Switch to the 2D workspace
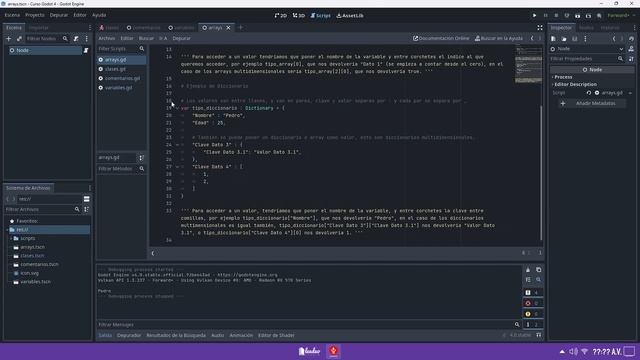The image size is (640, 360). coord(280,16)
